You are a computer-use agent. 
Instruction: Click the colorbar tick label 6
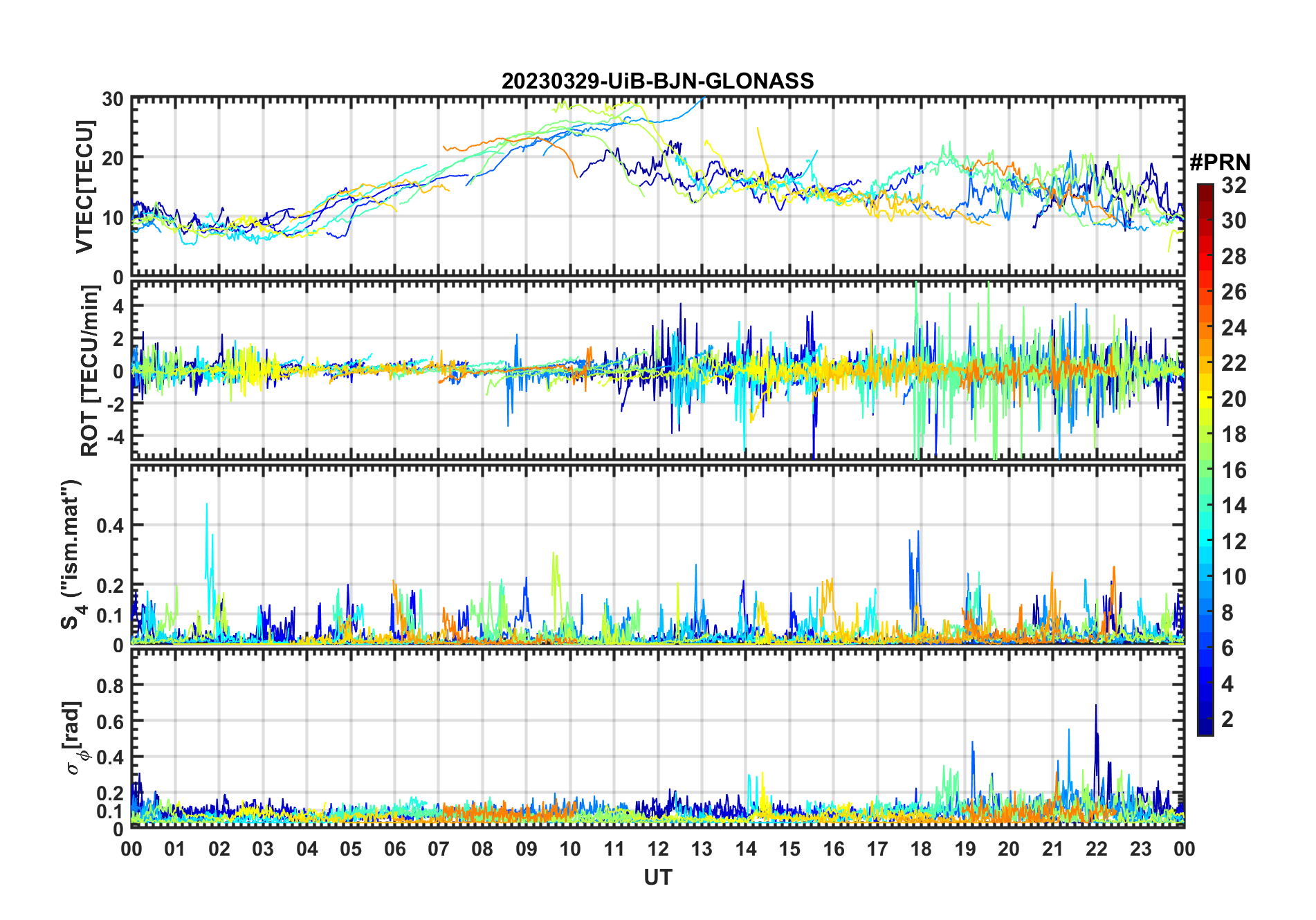(1227, 648)
